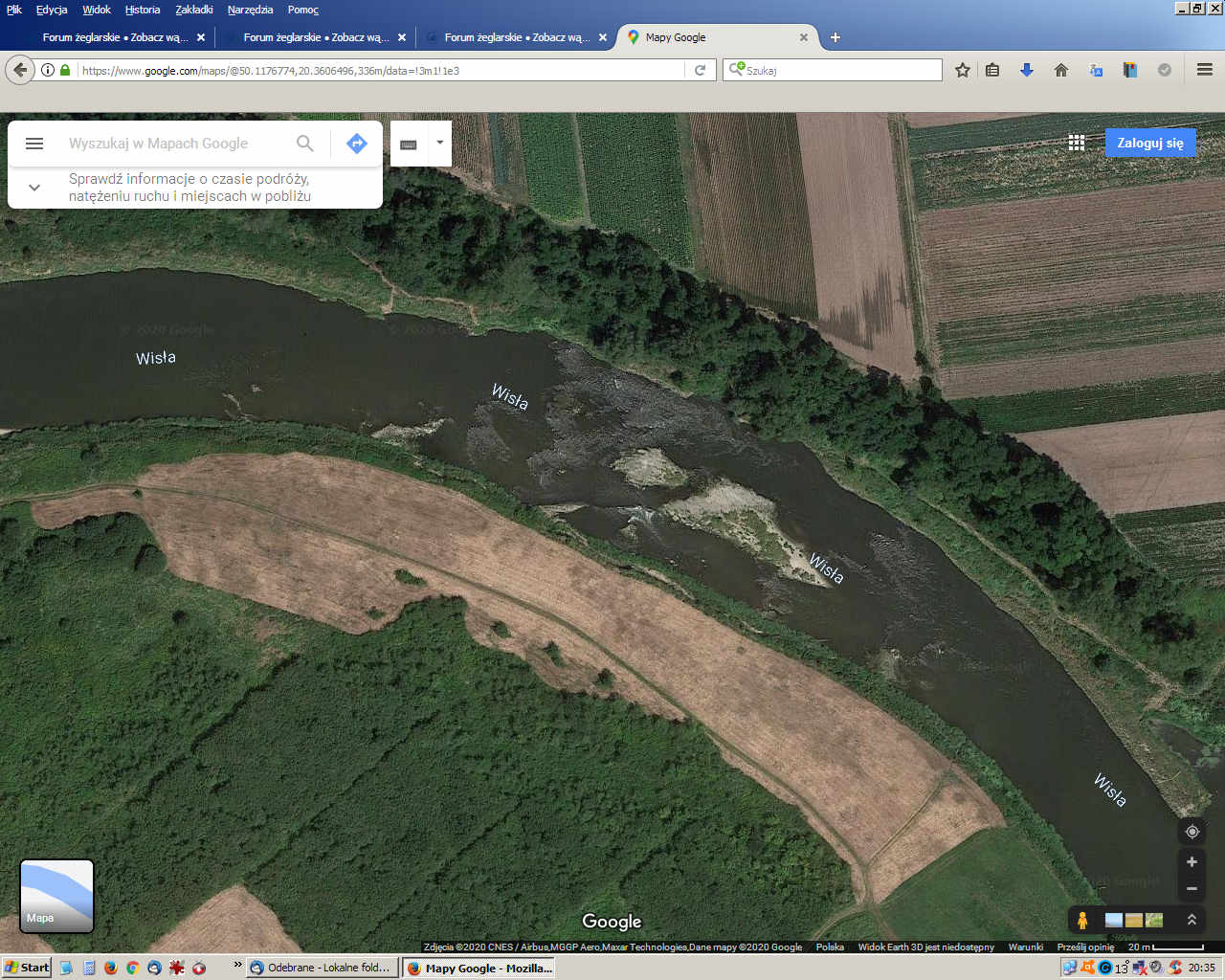
Task: Open the Narzędzia menu
Action: (250, 10)
